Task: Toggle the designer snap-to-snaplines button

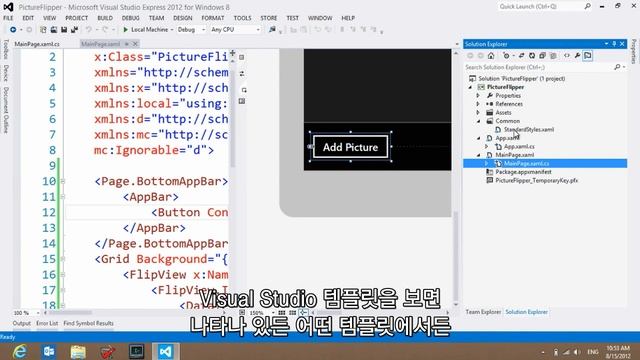Action: click(303, 313)
